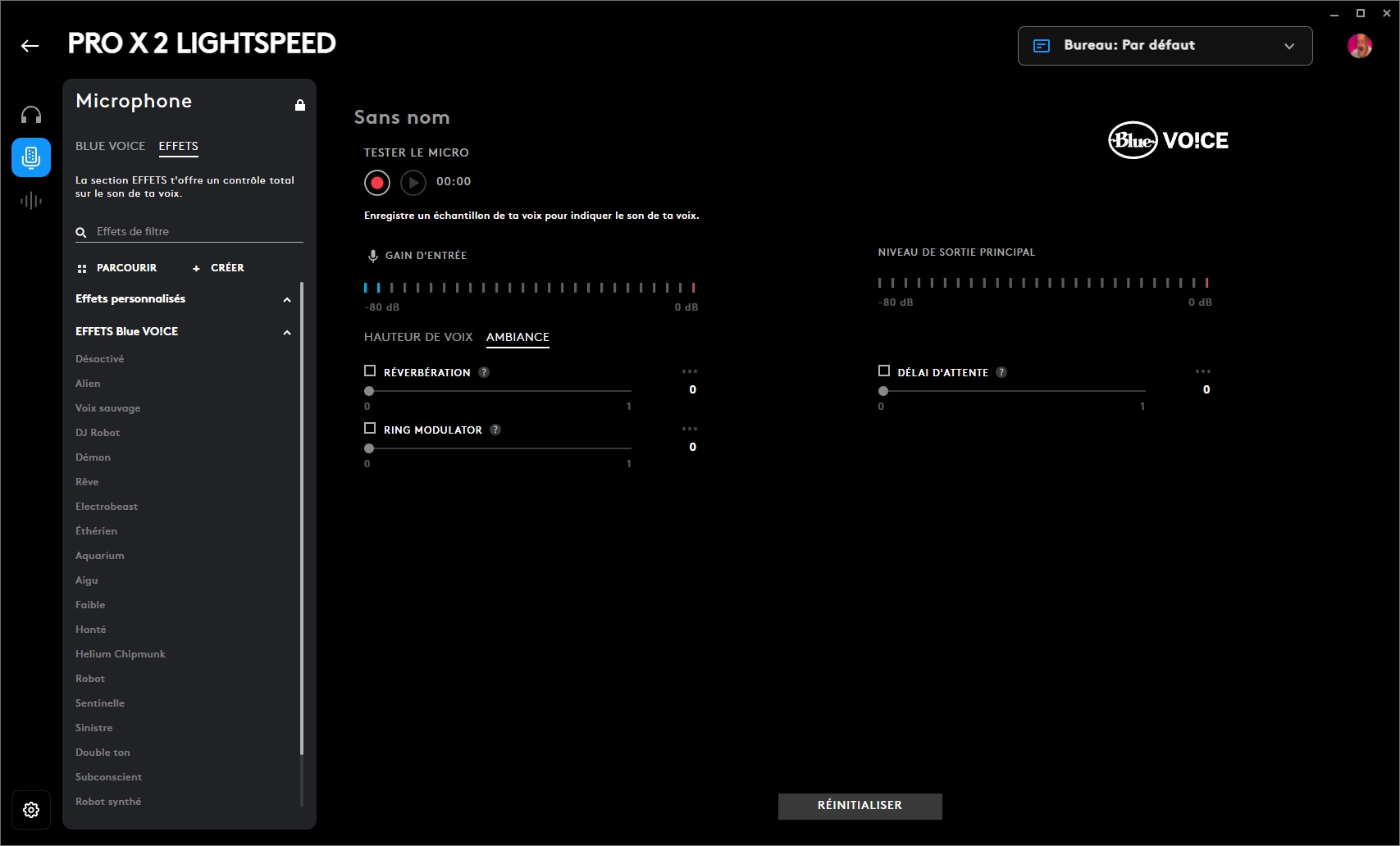The height and width of the screenshot is (846, 1400).
Task: Open the equalizer waveform sidebar icon
Action: (x=31, y=200)
